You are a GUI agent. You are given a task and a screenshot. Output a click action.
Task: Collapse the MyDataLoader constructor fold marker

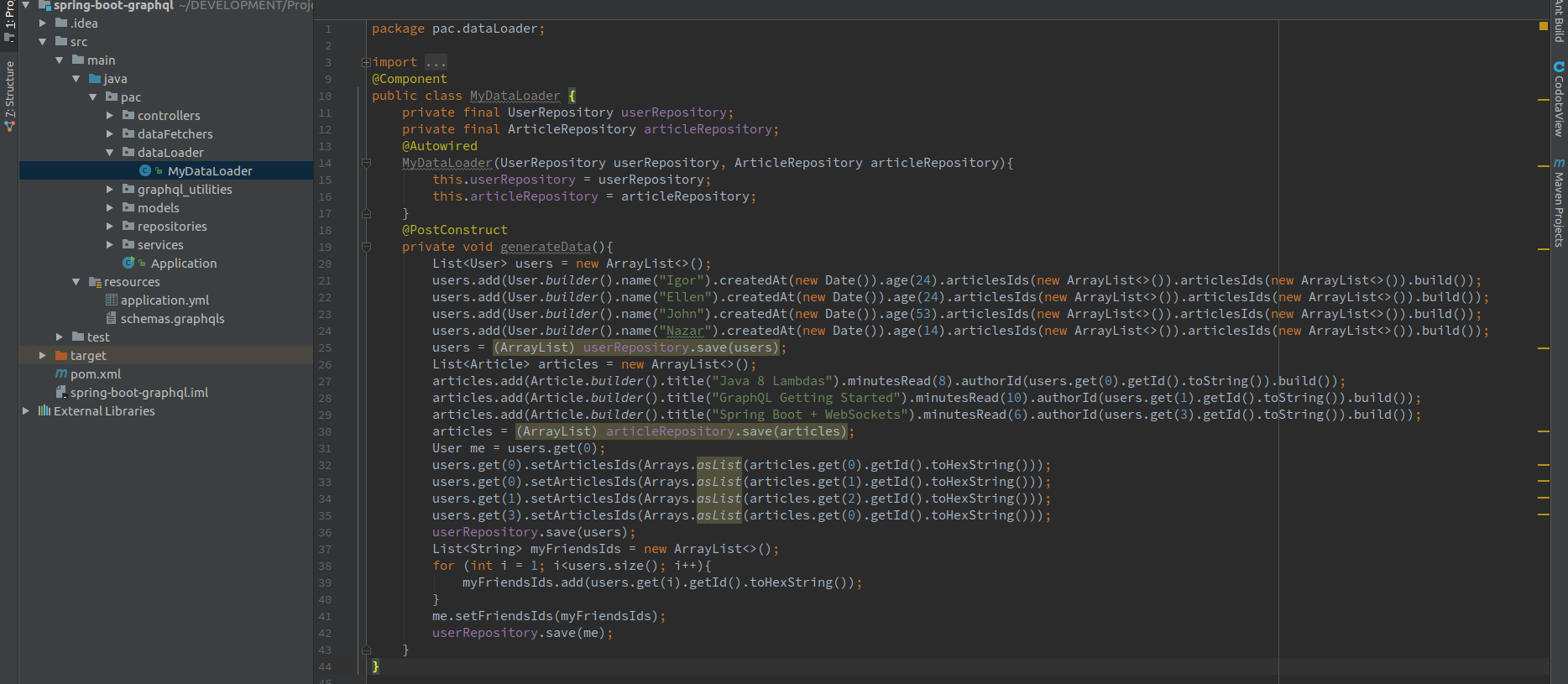[x=366, y=163]
